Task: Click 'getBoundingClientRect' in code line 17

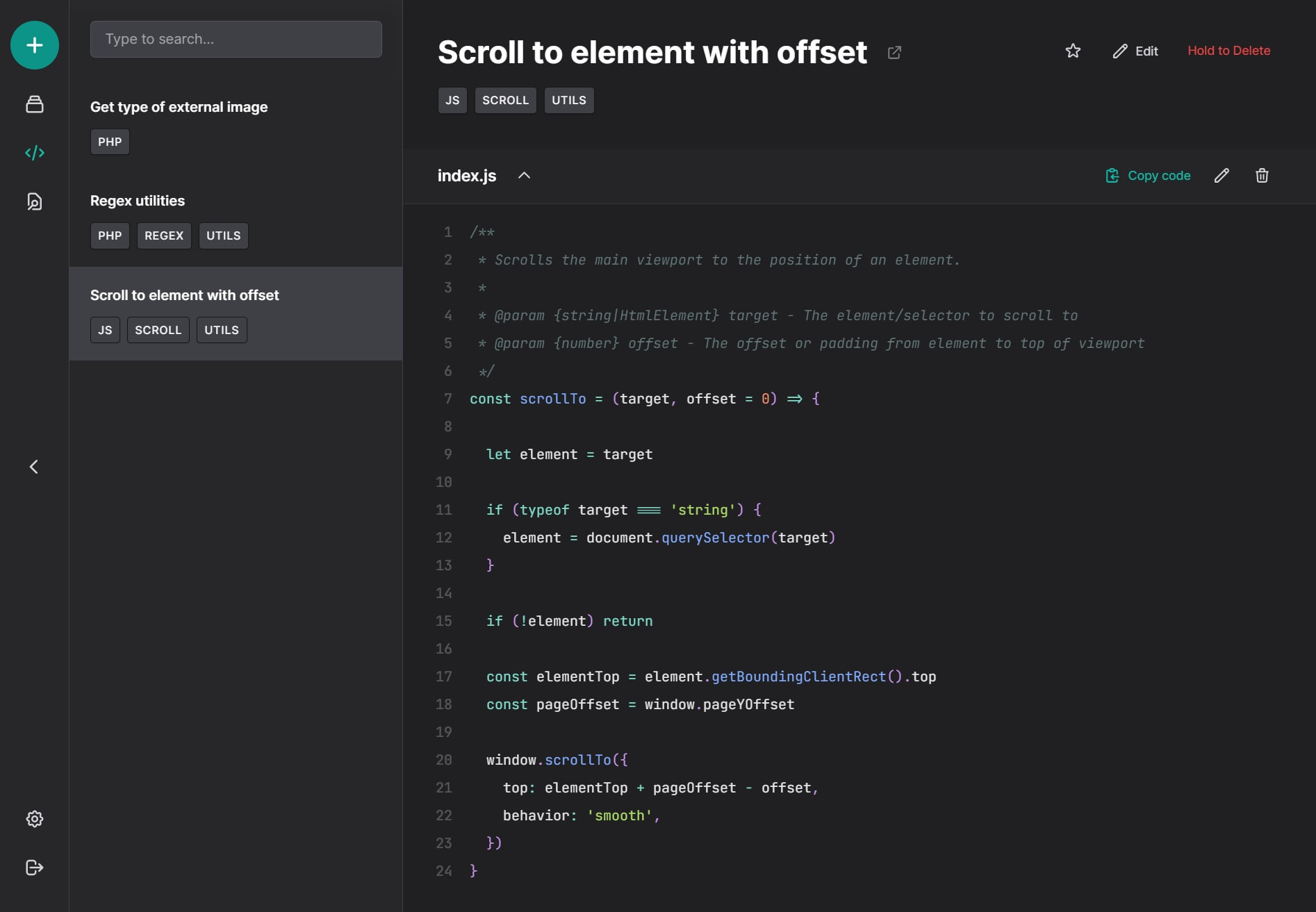Action: click(798, 677)
